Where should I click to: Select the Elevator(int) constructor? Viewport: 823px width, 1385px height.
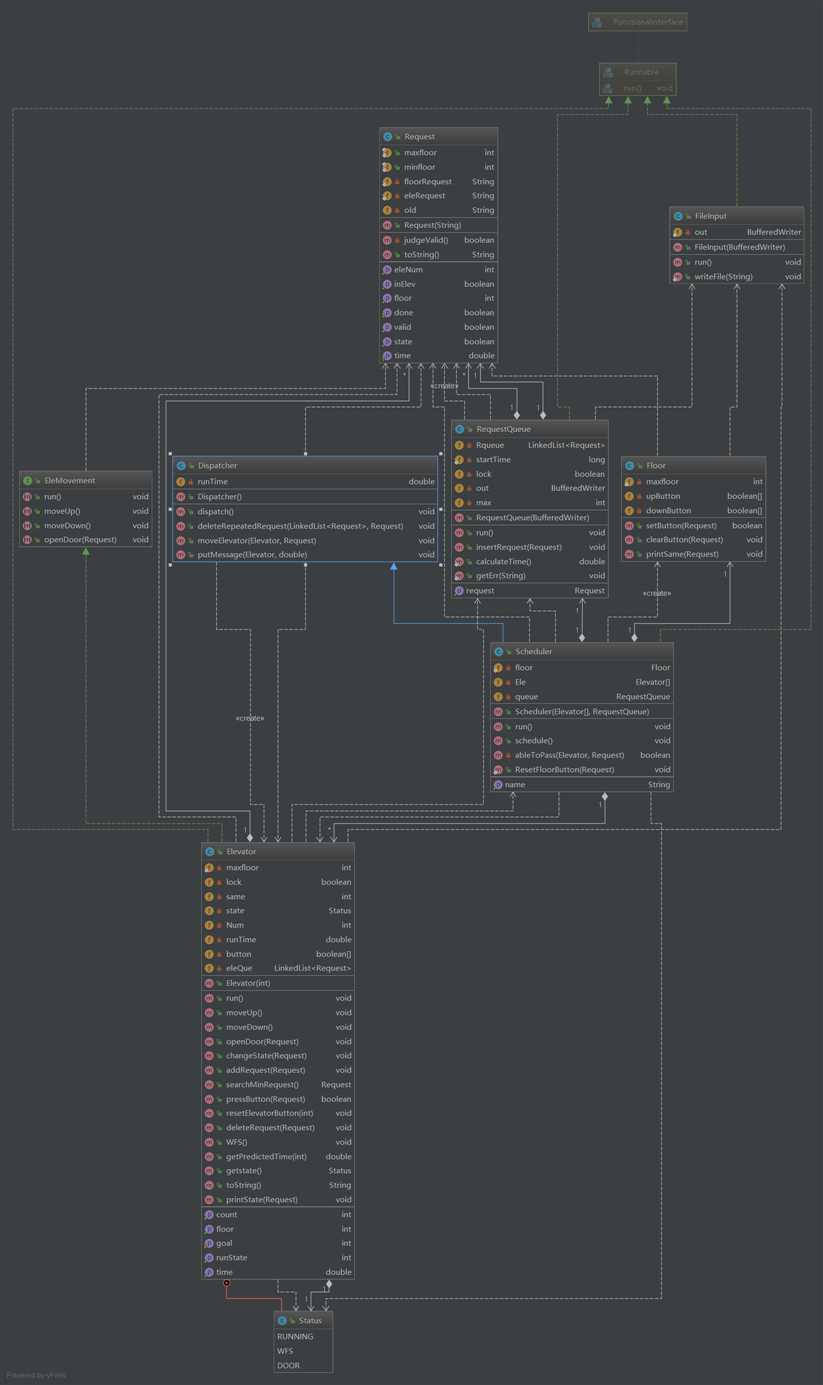(278, 983)
